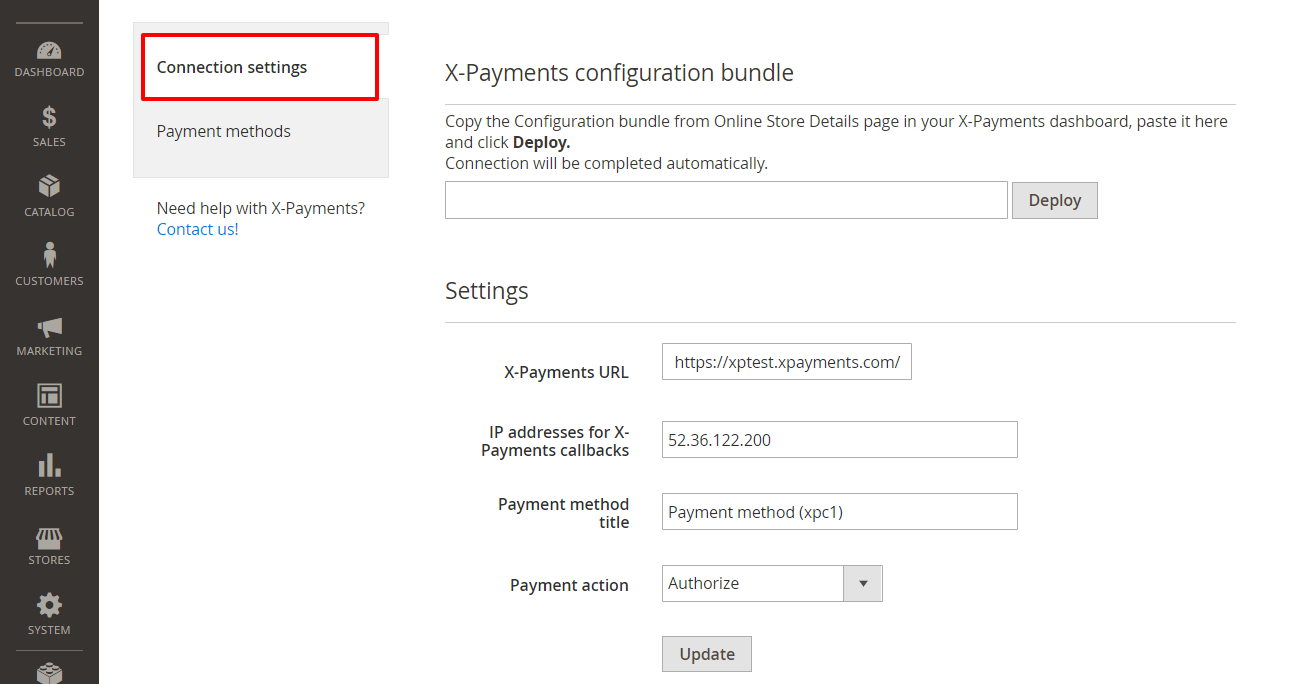Click the CONTENT menu label
This screenshot has width=1292, height=684.
coord(49,421)
